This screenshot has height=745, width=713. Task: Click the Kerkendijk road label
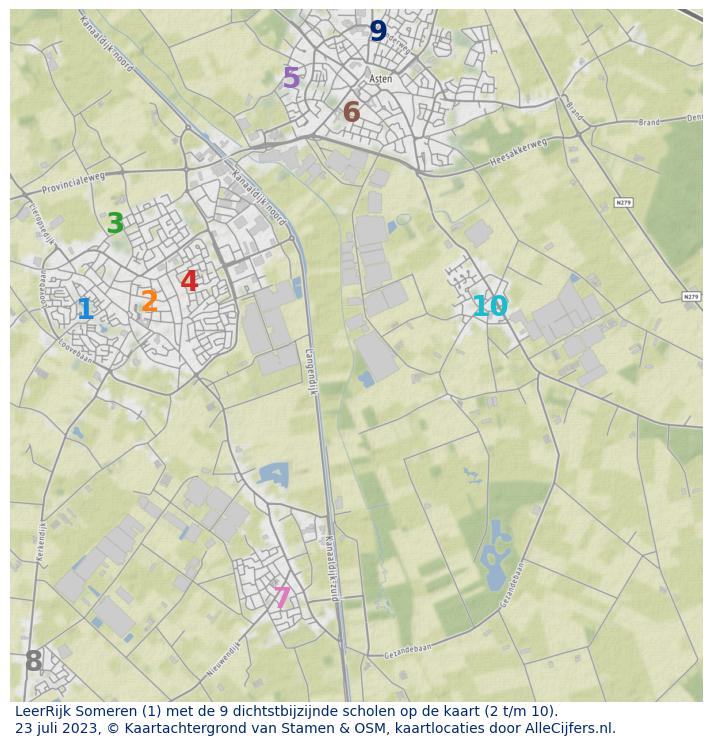coord(42,540)
